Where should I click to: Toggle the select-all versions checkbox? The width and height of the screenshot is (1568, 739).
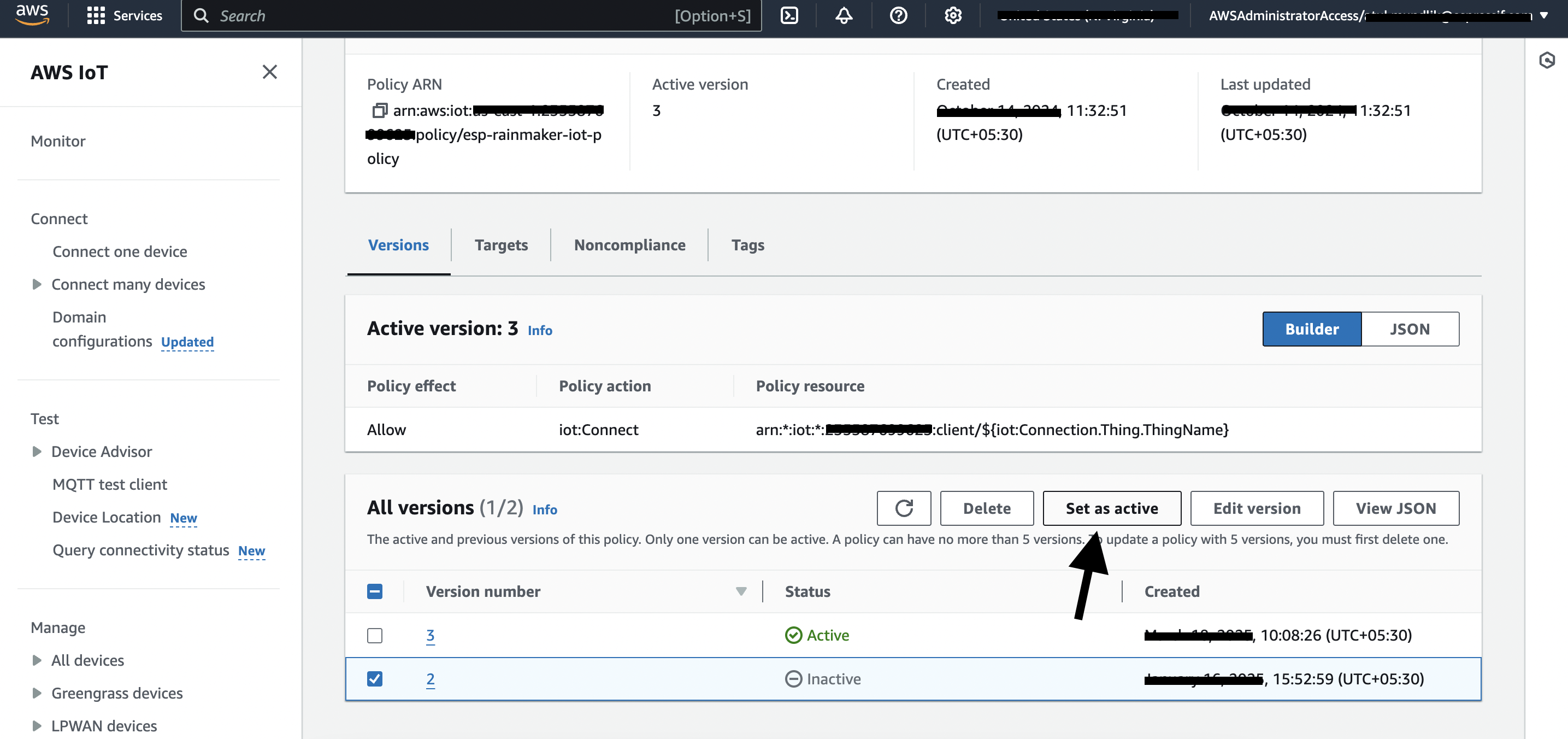(374, 591)
